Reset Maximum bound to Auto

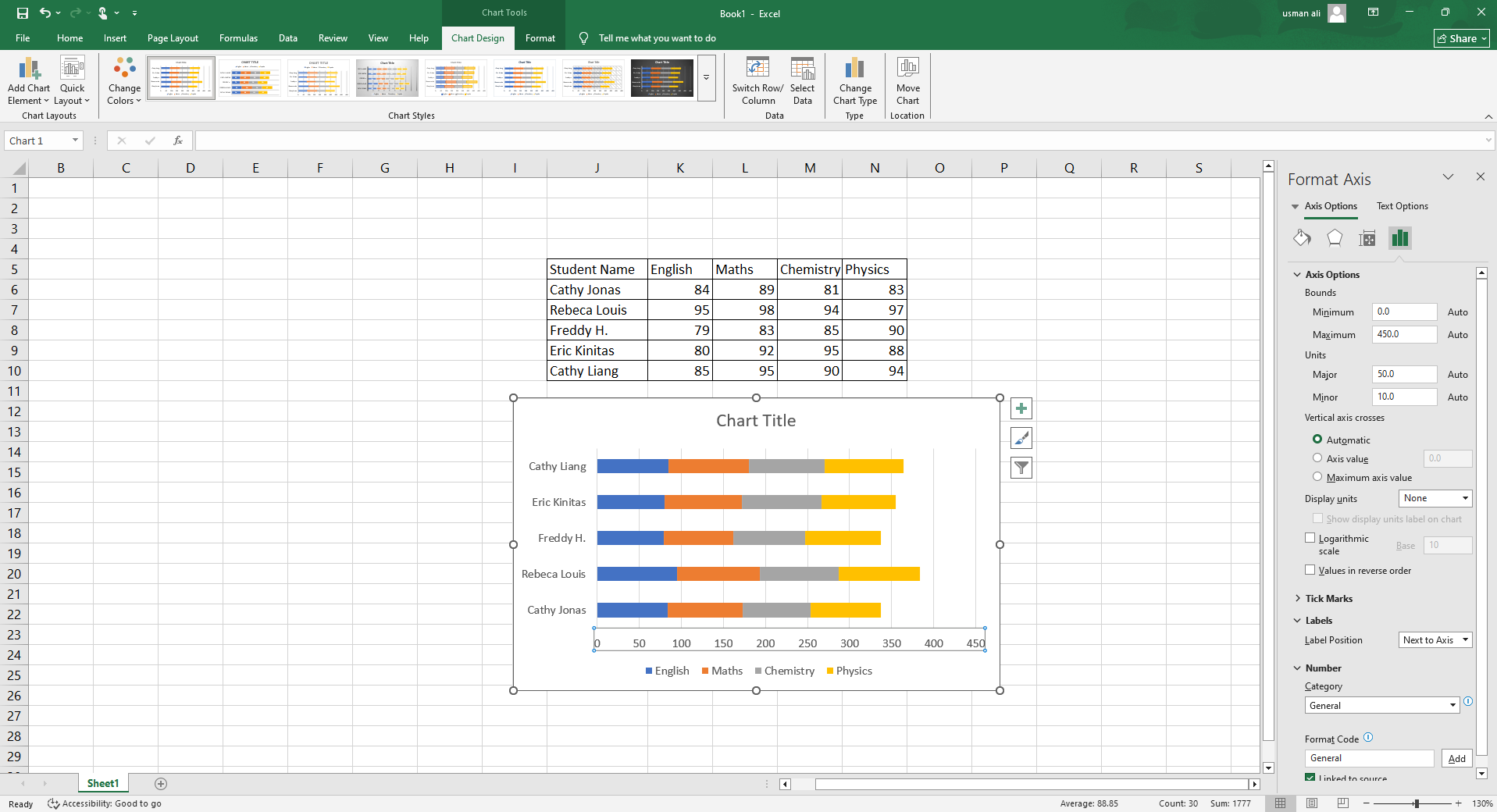click(x=1457, y=335)
